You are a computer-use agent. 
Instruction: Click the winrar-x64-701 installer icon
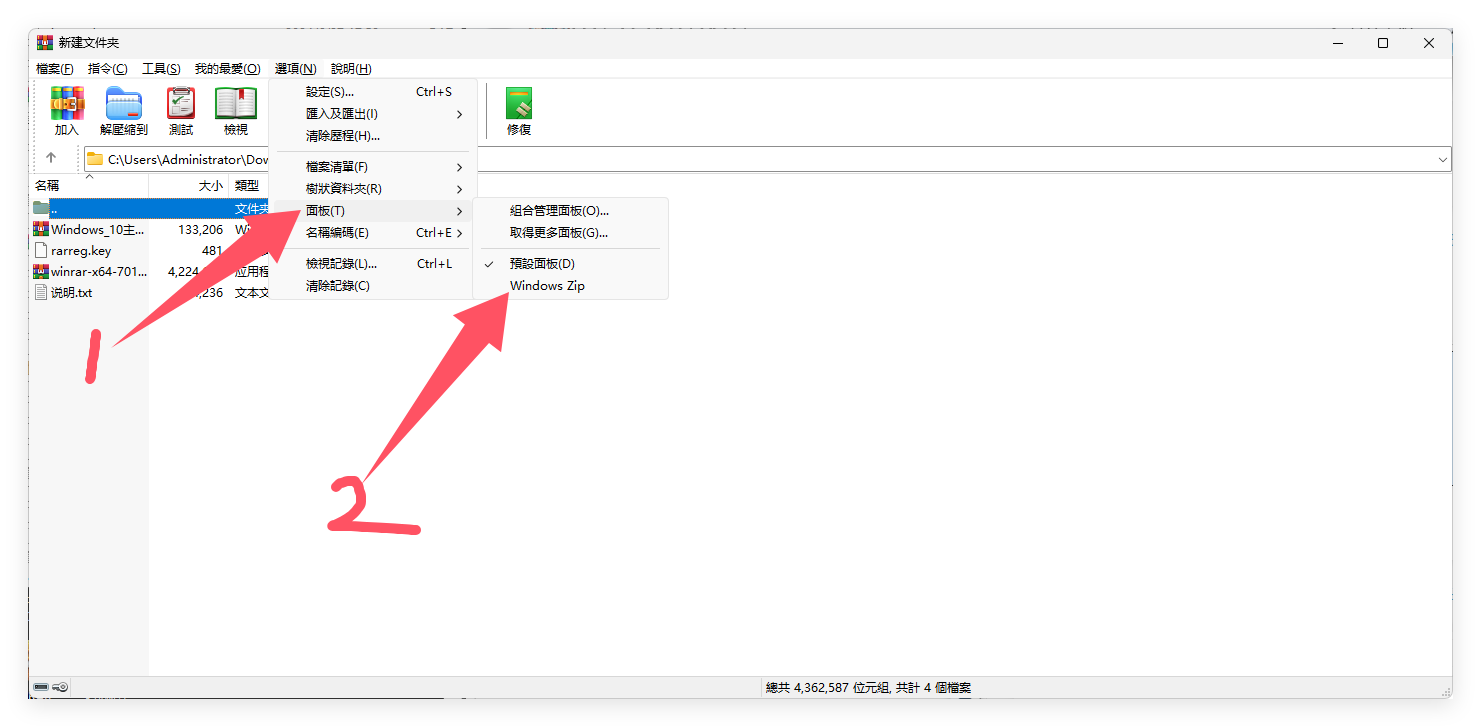point(41,271)
